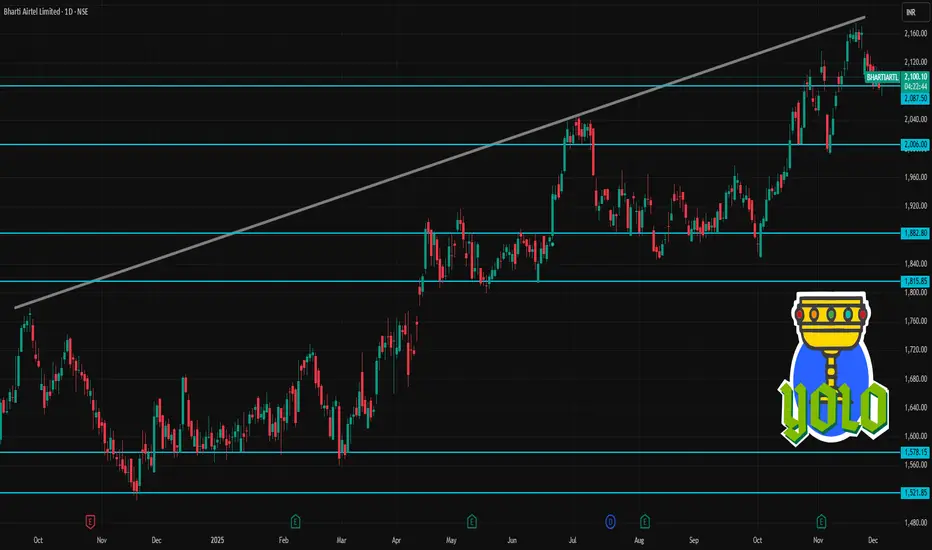Click the 1,680.00 price axis value
This screenshot has height=550, width=932.
[x=915, y=379]
